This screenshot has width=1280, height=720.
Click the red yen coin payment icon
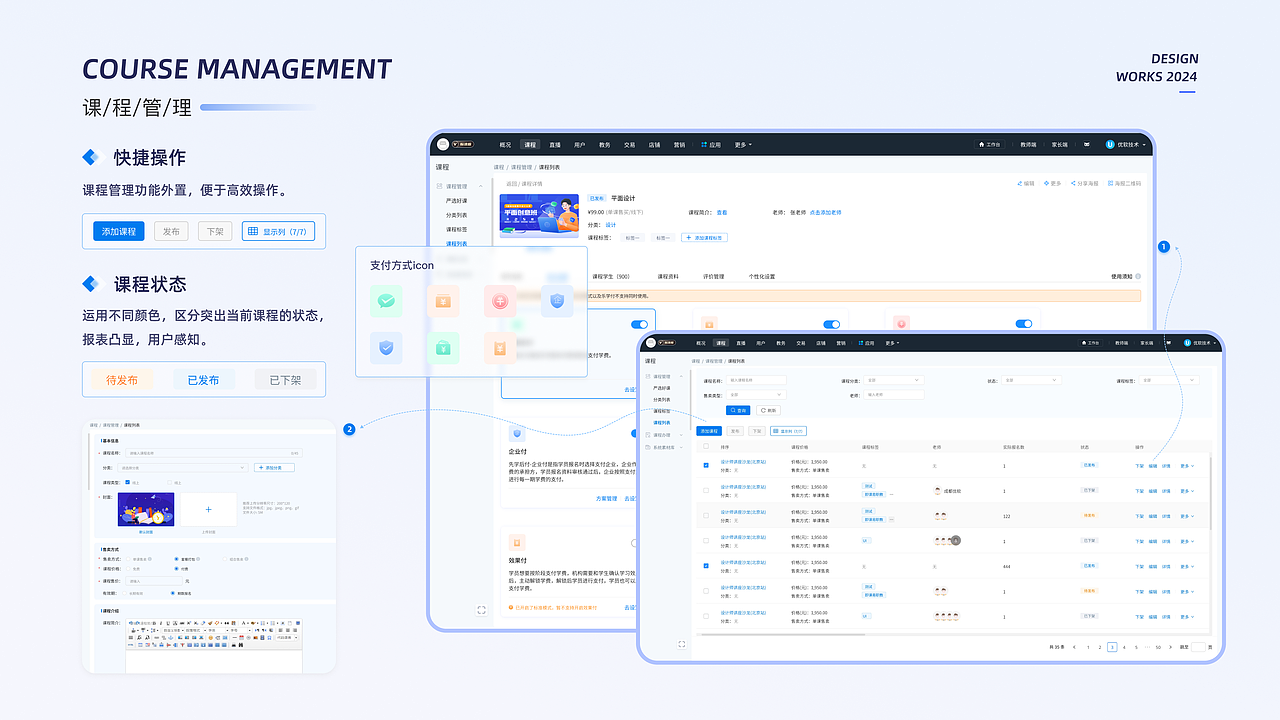pyautogui.click(x=500, y=301)
